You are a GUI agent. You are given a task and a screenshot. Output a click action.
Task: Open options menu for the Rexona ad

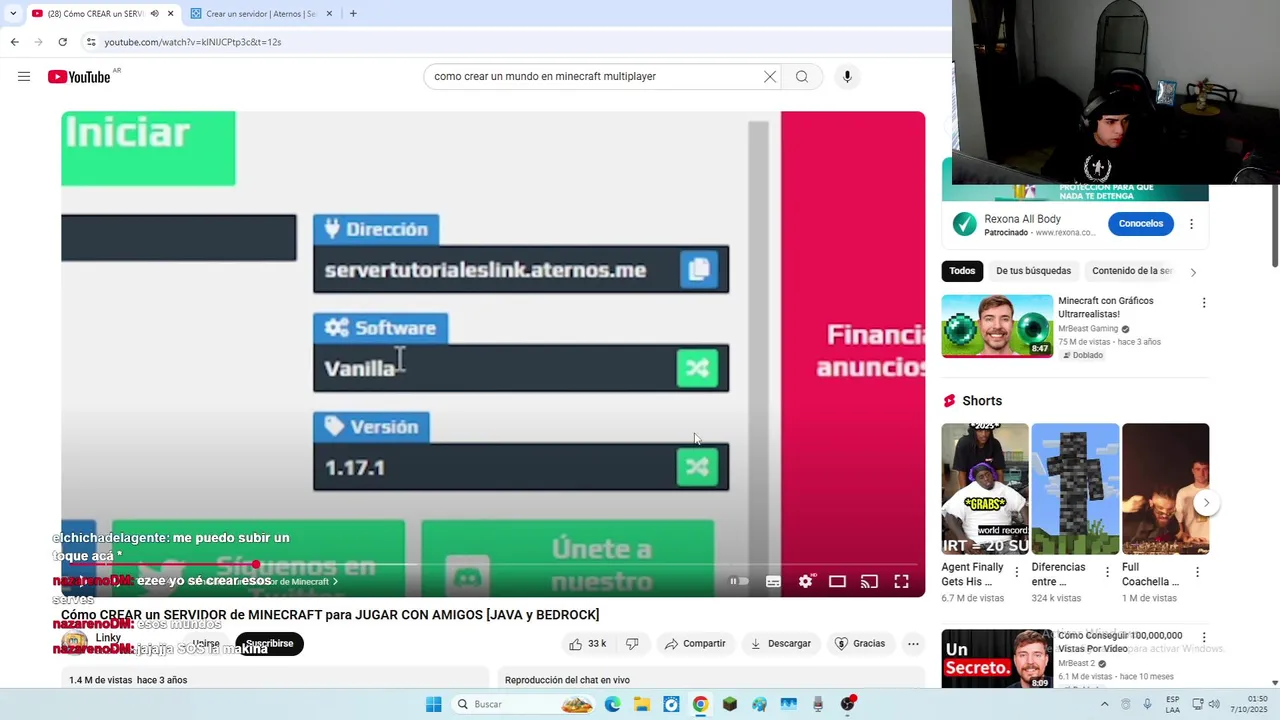click(1191, 224)
